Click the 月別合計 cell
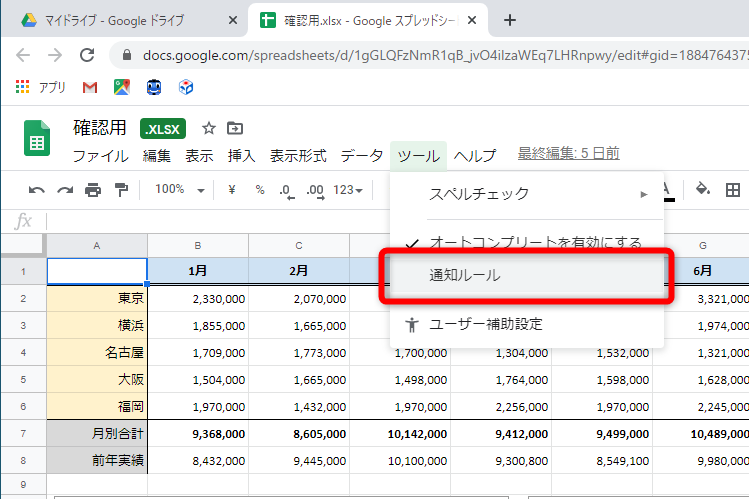 pos(97,434)
